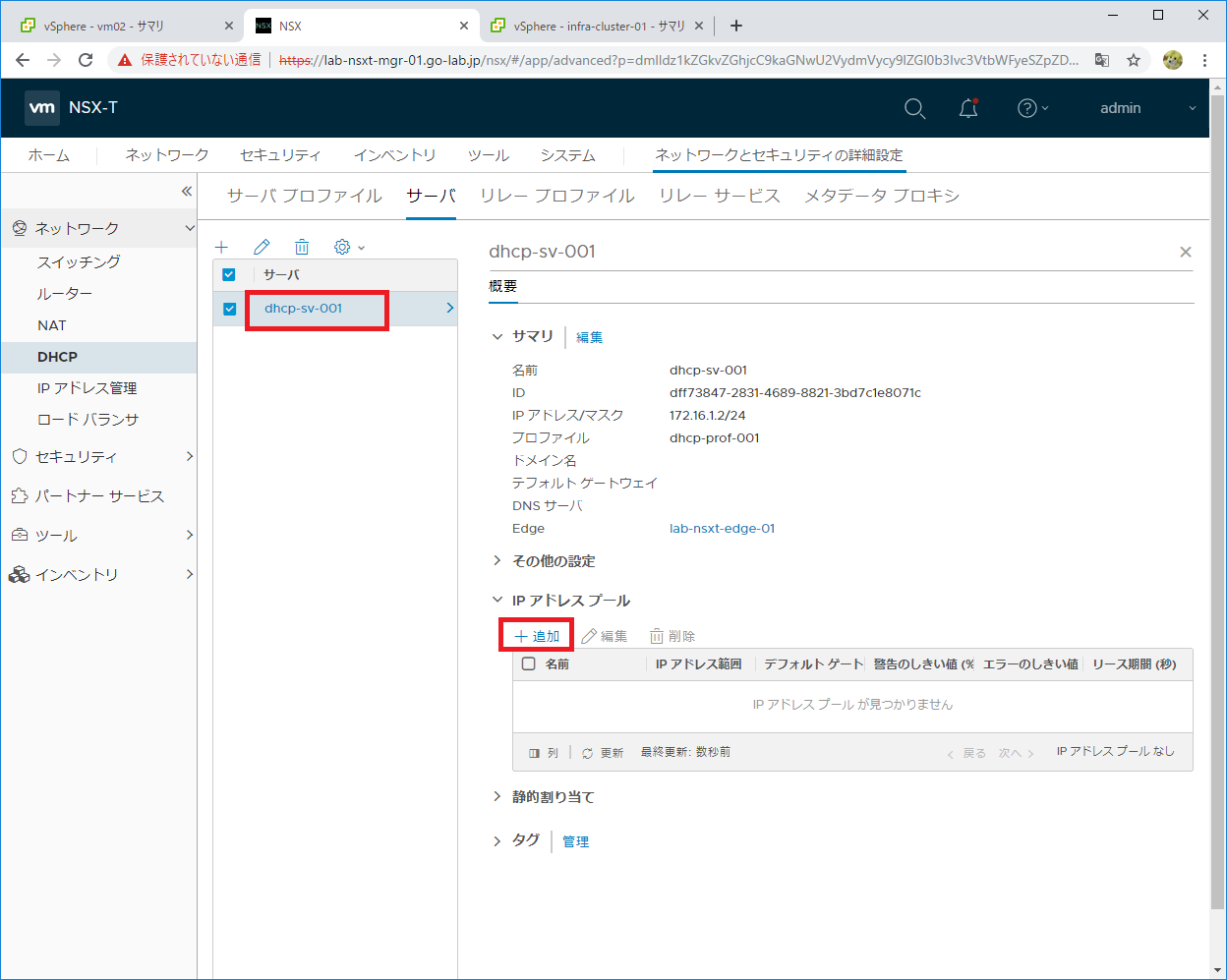The height and width of the screenshot is (980, 1227).
Task: Click the browser address bar URL
Action: coord(678,60)
